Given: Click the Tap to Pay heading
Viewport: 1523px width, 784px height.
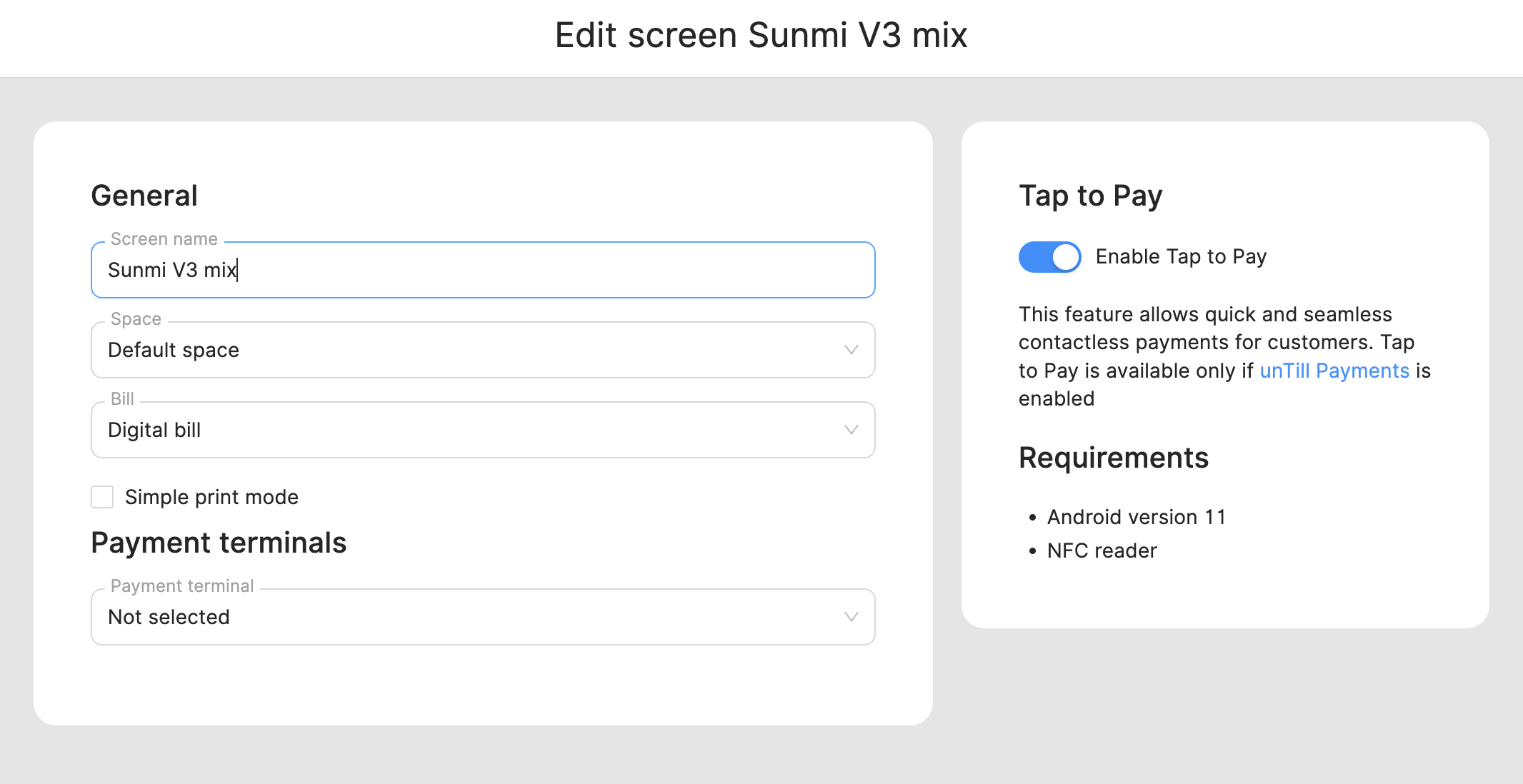Looking at the screenshot, I should point(1090,196).
